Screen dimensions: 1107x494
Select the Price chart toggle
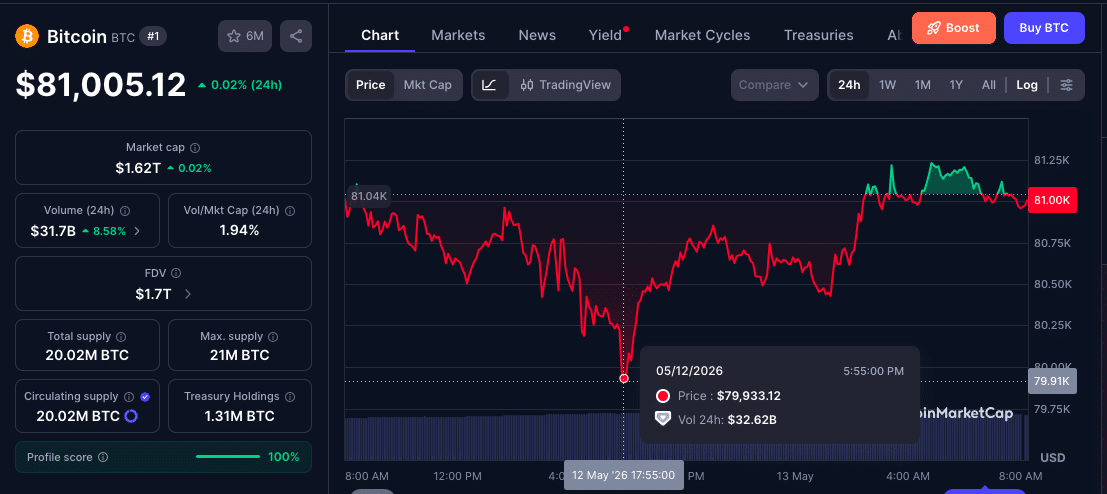click(x=371, y=85)
